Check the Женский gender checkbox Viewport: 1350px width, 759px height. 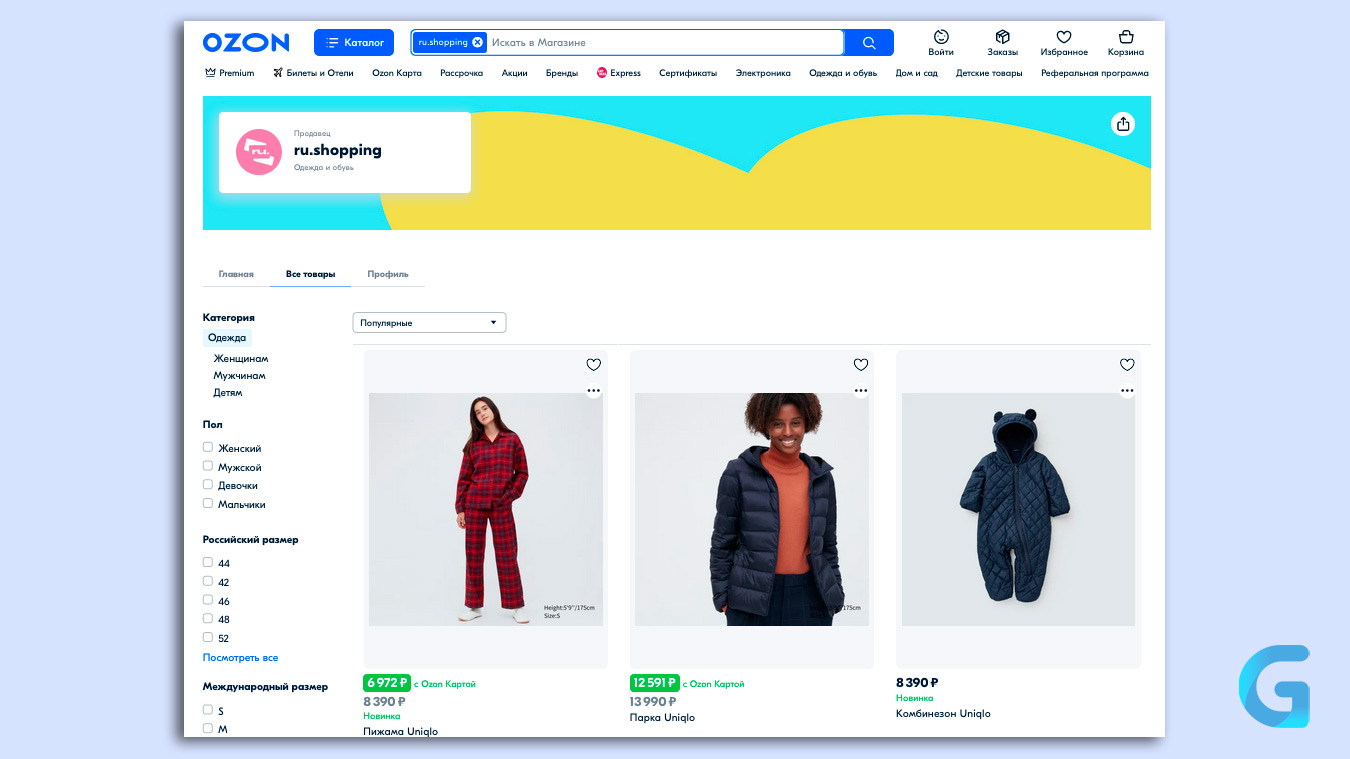(x=208, y=447)
